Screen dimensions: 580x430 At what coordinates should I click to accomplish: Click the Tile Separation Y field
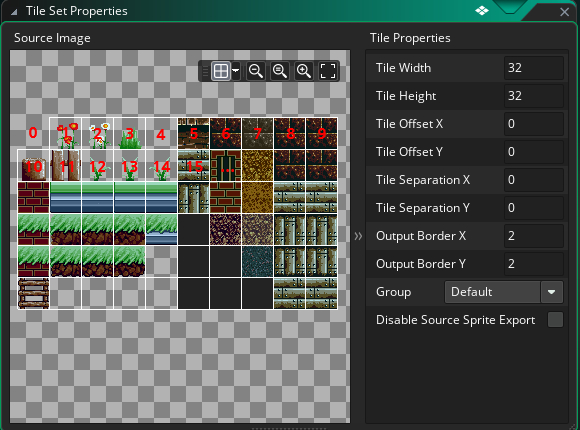pos(533,208)
